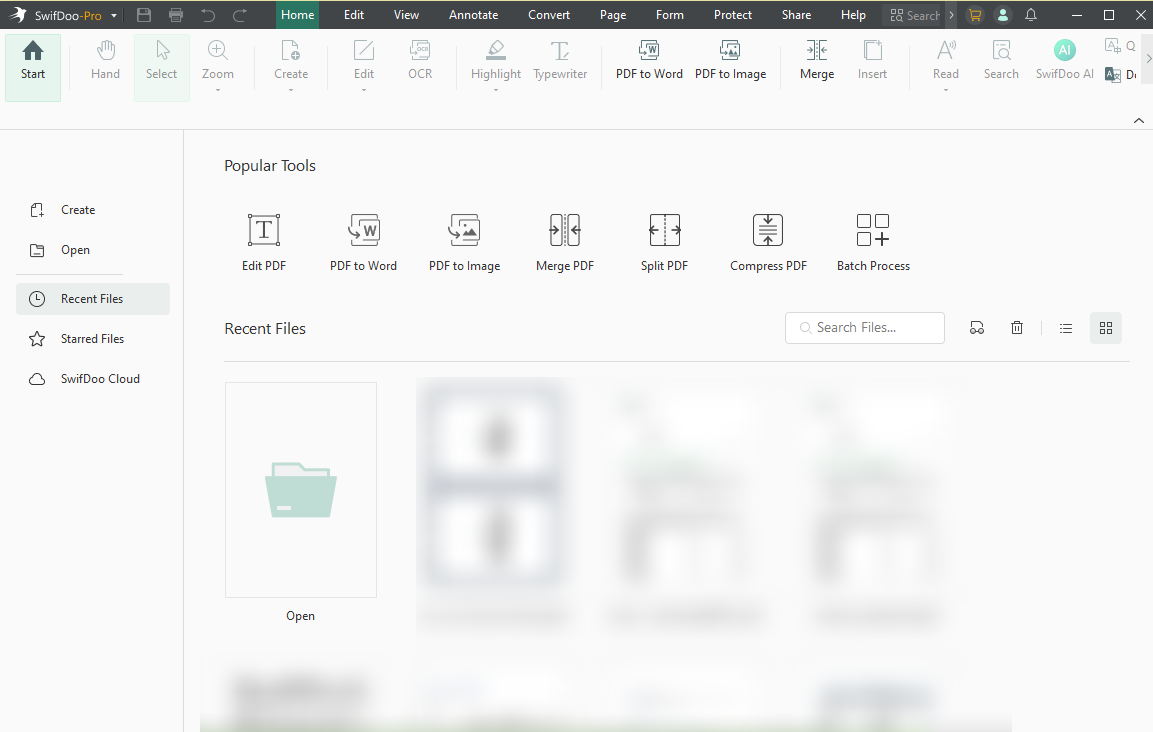The image size is (1153, 732).
Task: Click the Open folder tile in Recent Files
Action: click(301, 490)
